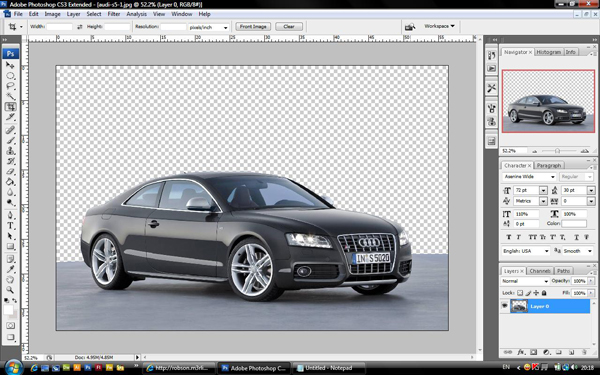Select the Notes tool
Screen dimensions: 600x375
pos(10,259)
